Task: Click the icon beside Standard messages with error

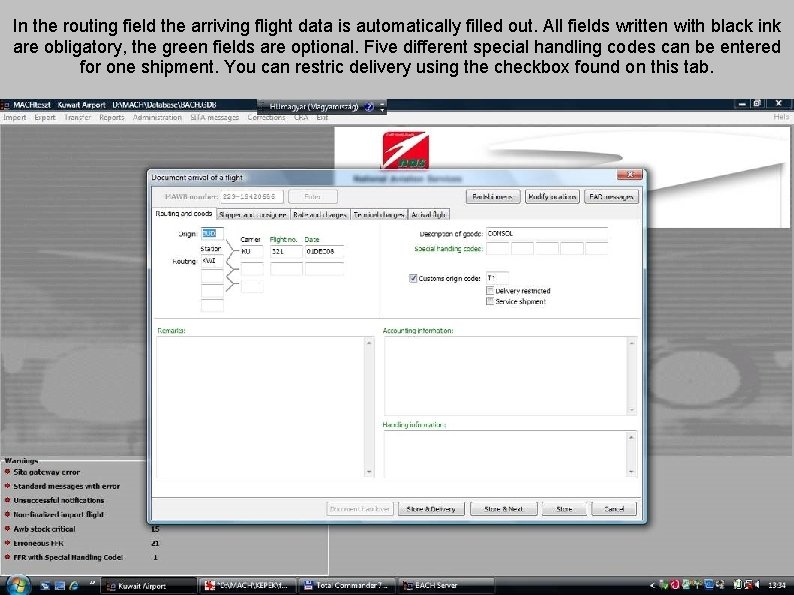Action: pos(8,486)
